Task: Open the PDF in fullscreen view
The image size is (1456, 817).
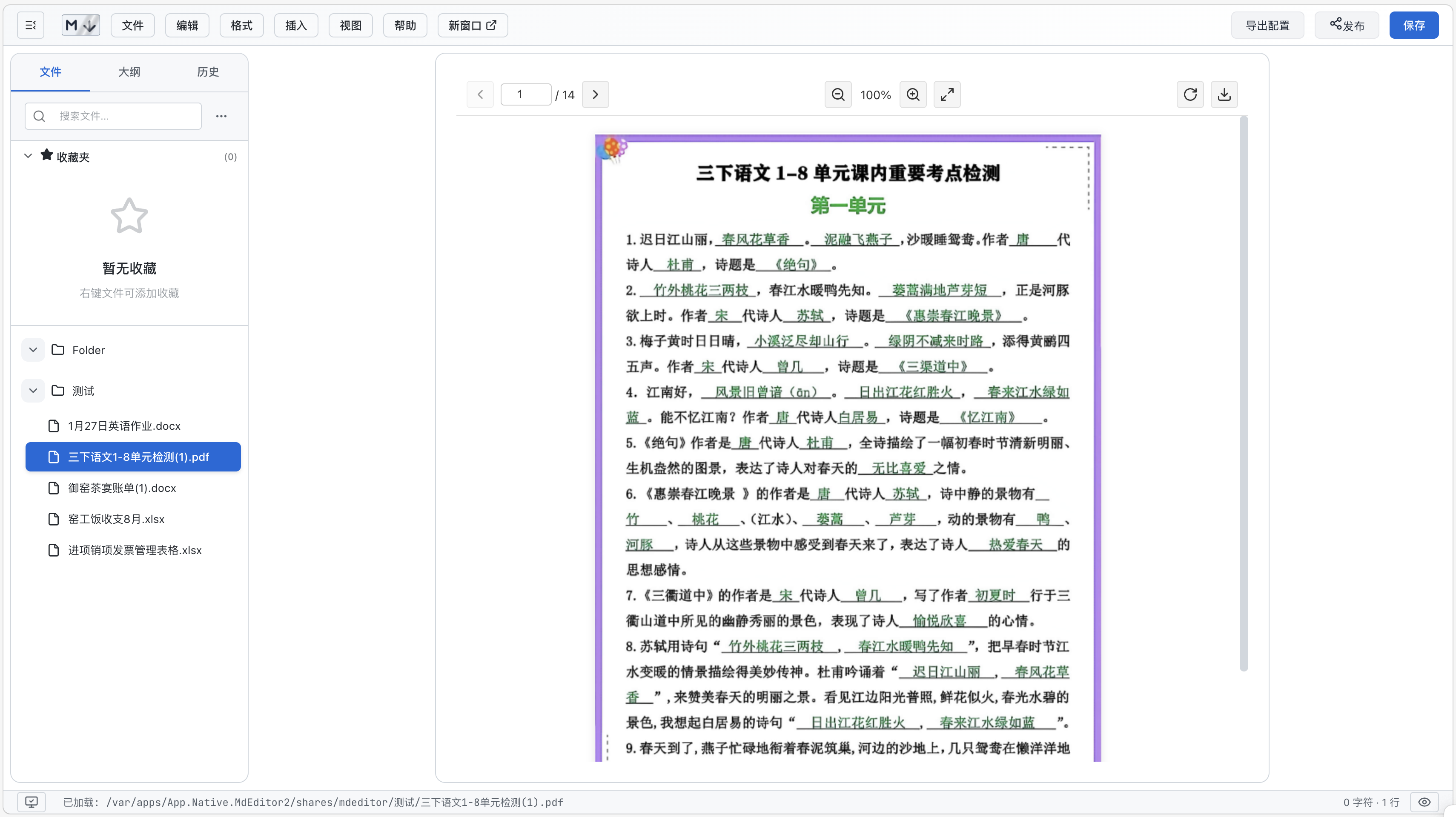Action: (x=947, y=94)
